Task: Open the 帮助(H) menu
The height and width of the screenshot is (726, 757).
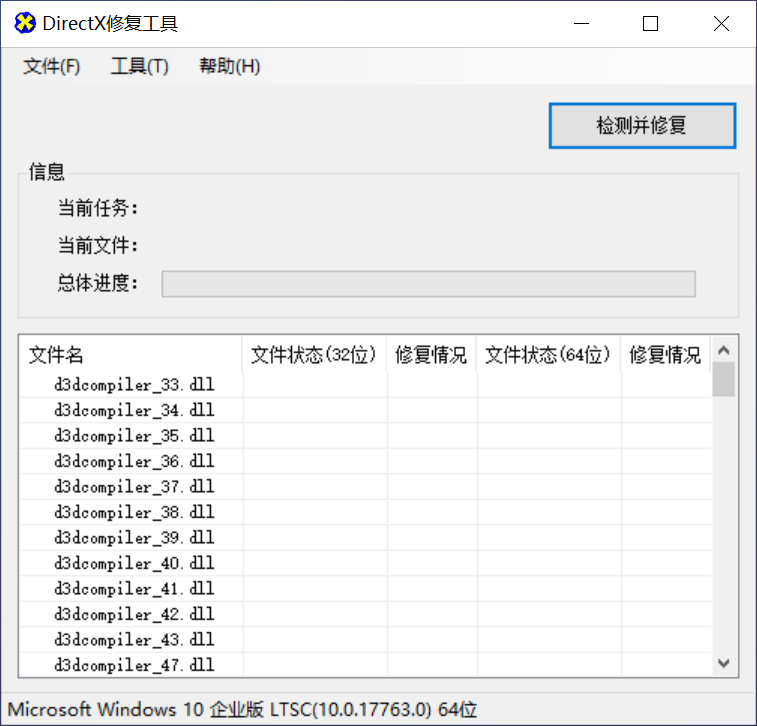Action: tap(229, 66)
